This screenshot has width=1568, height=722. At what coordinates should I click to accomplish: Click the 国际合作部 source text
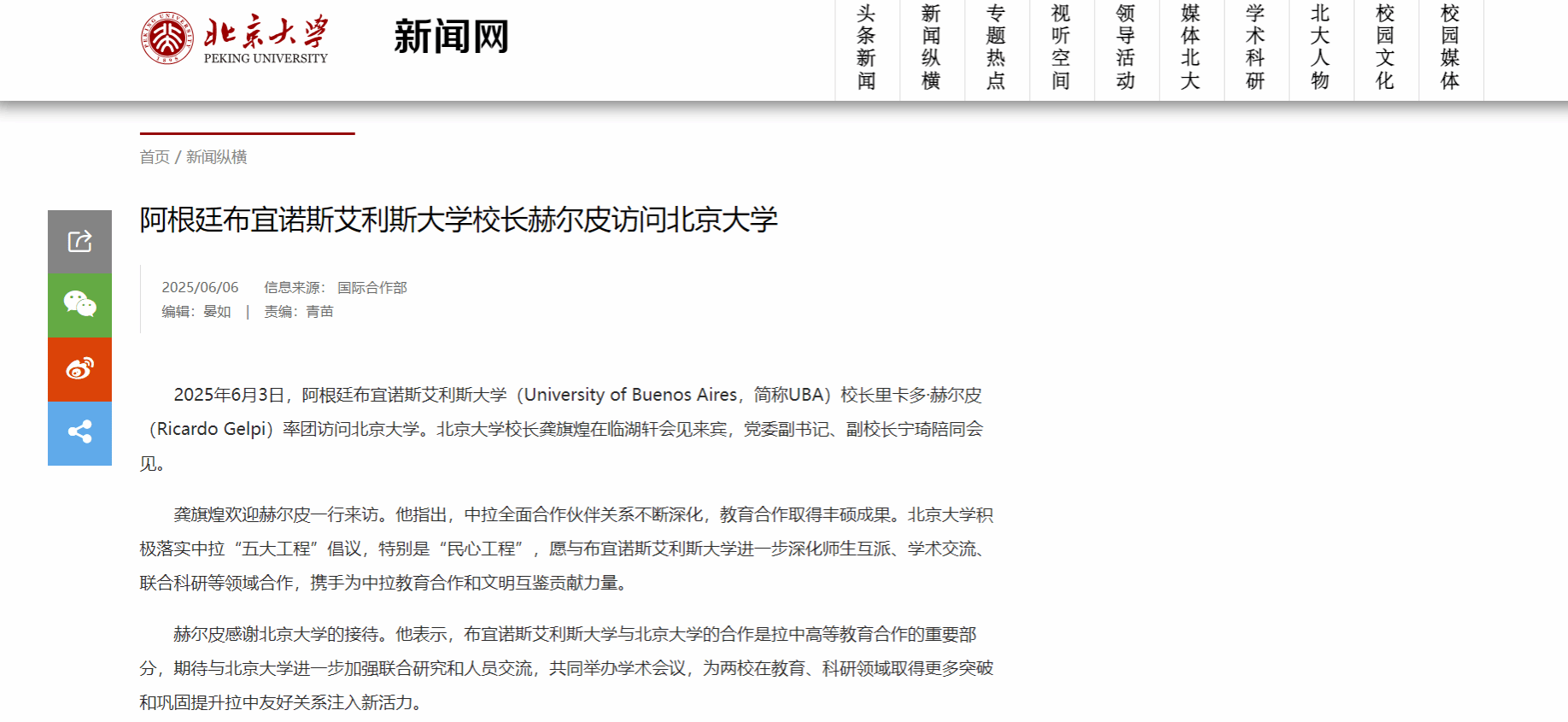tap(372, 288)
